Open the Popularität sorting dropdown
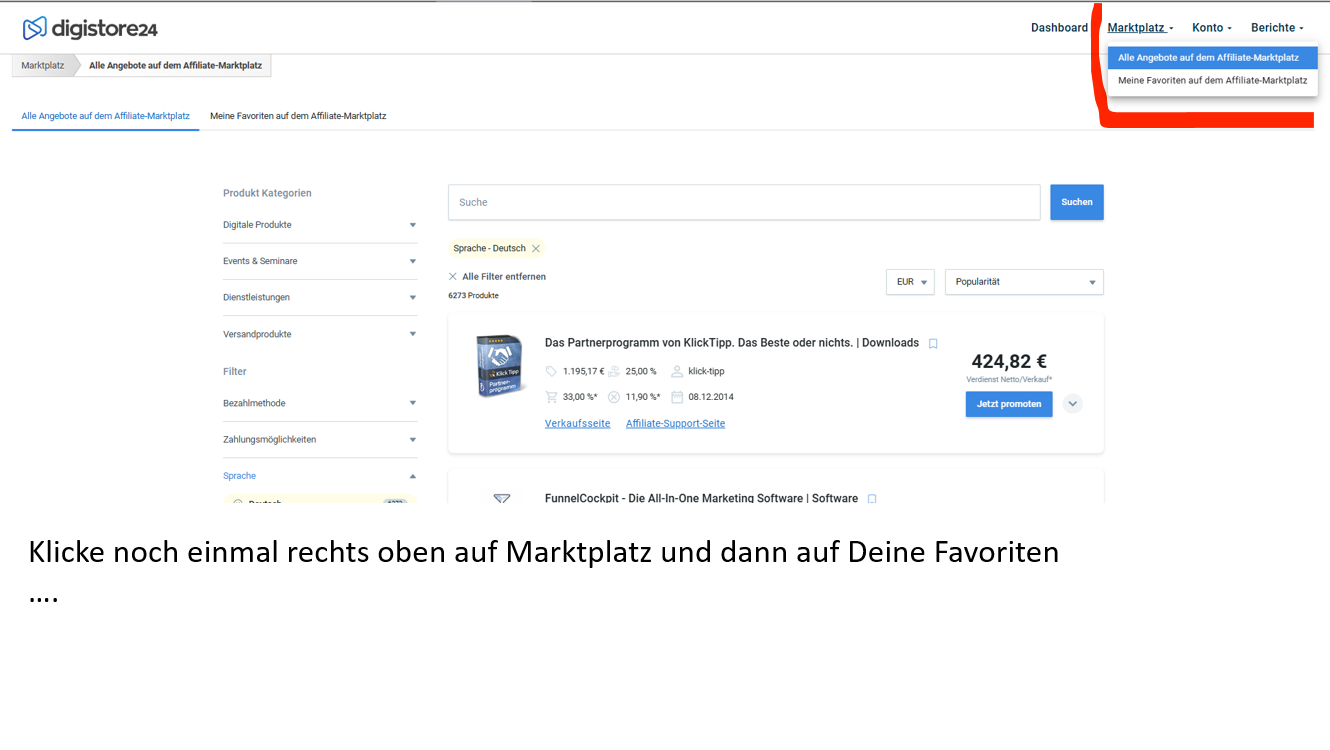The width and height of the screenshot is (1330, 750). pos(1024,282)
